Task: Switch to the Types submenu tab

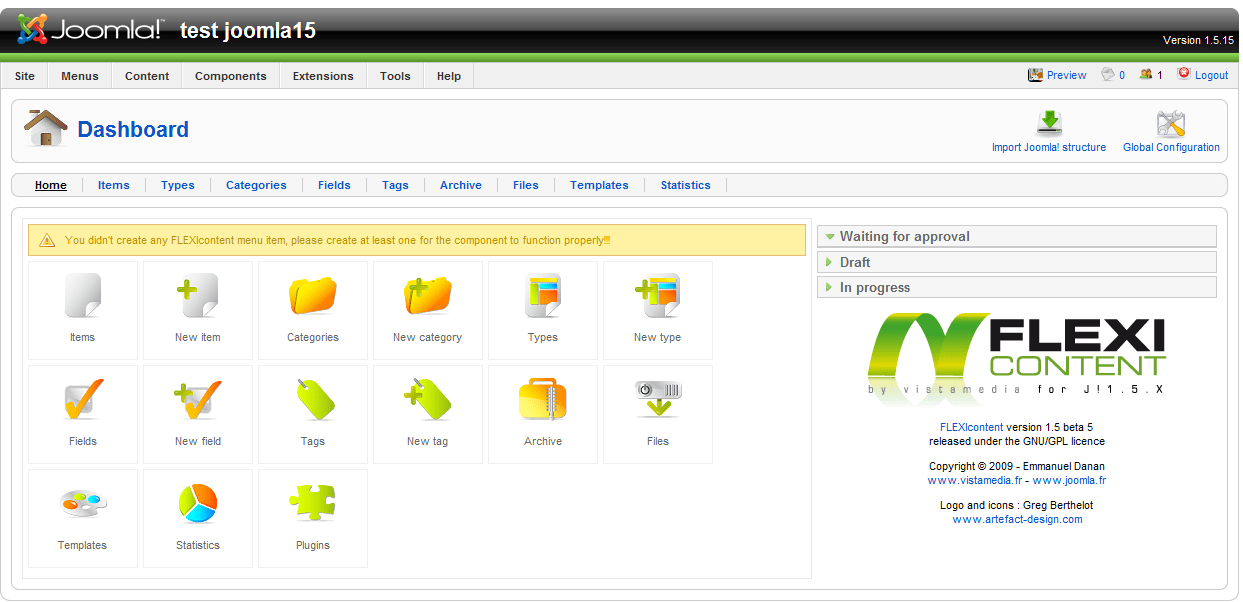Action: pos(178,185)
